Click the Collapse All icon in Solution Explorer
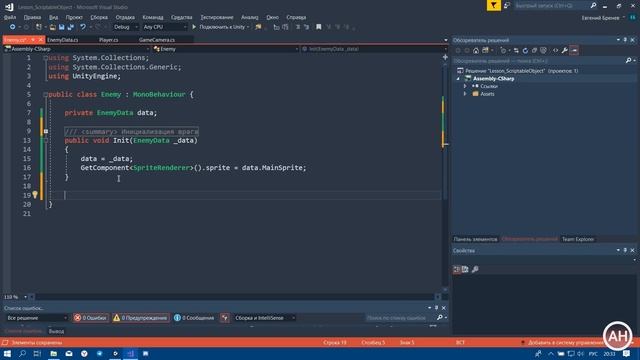The image size is (640, 360). [x=534, y=51]
